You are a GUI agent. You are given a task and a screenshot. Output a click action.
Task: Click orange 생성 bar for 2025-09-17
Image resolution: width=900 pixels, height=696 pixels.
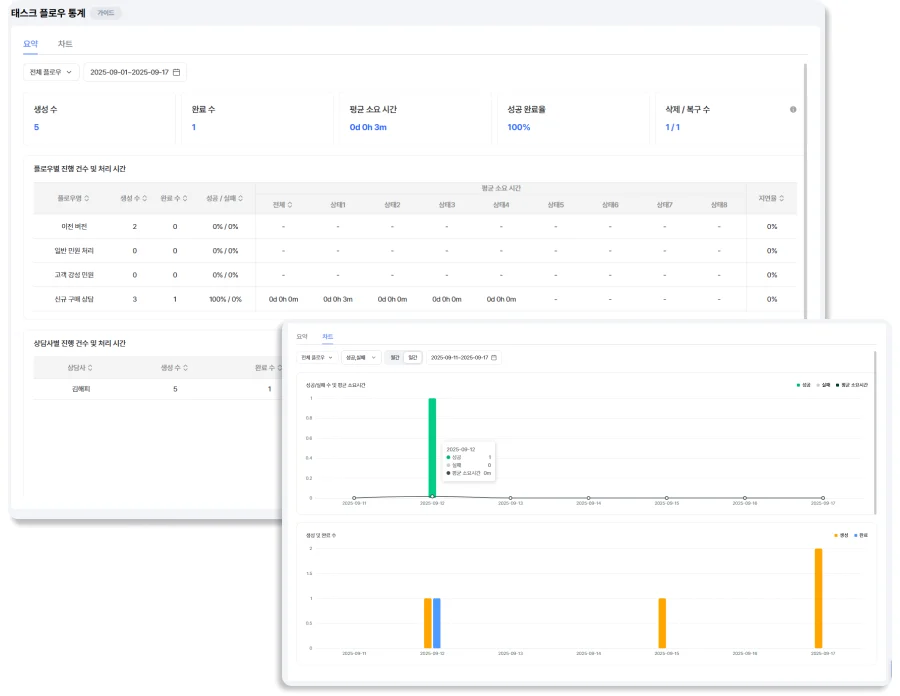pyautogui.click(x=818, y=598)
